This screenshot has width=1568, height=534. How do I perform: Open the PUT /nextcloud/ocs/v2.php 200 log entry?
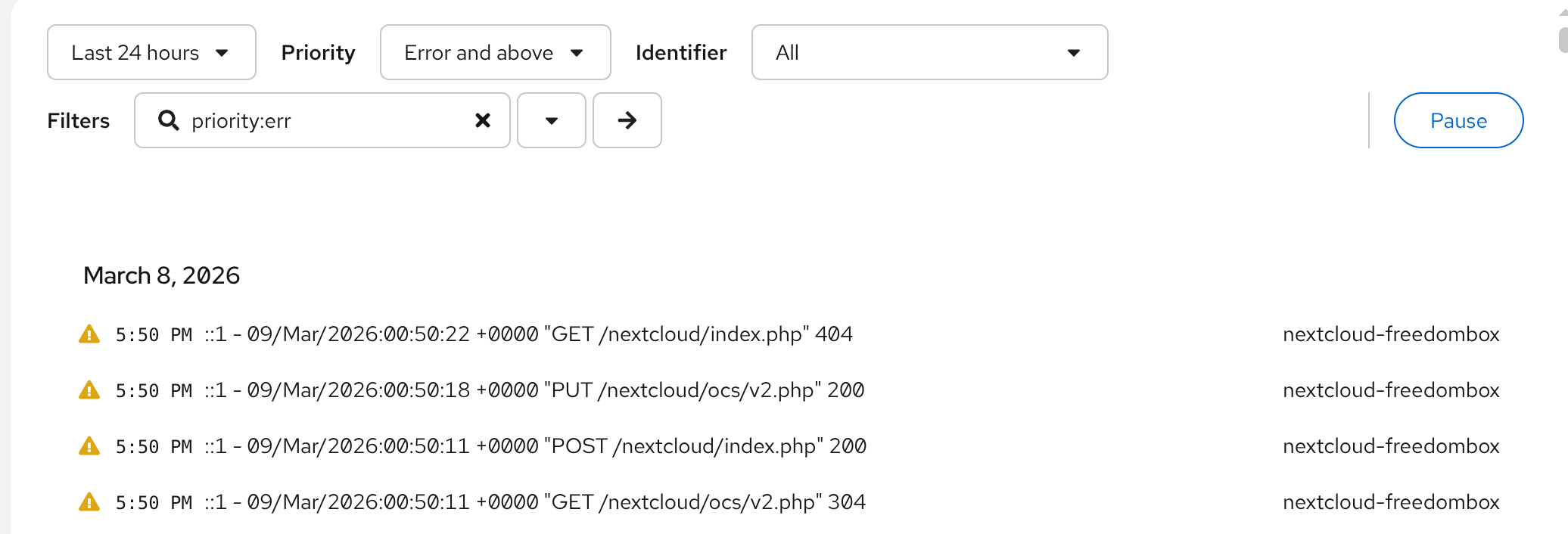point(556,390)
